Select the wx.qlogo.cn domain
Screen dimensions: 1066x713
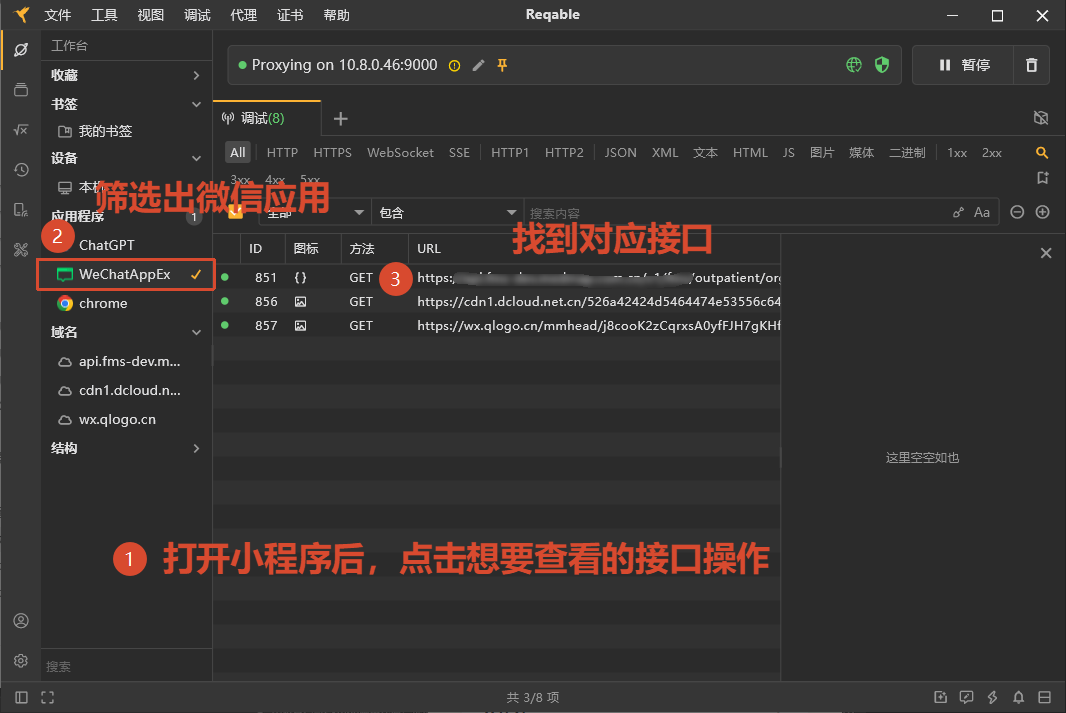click(126, 419)
